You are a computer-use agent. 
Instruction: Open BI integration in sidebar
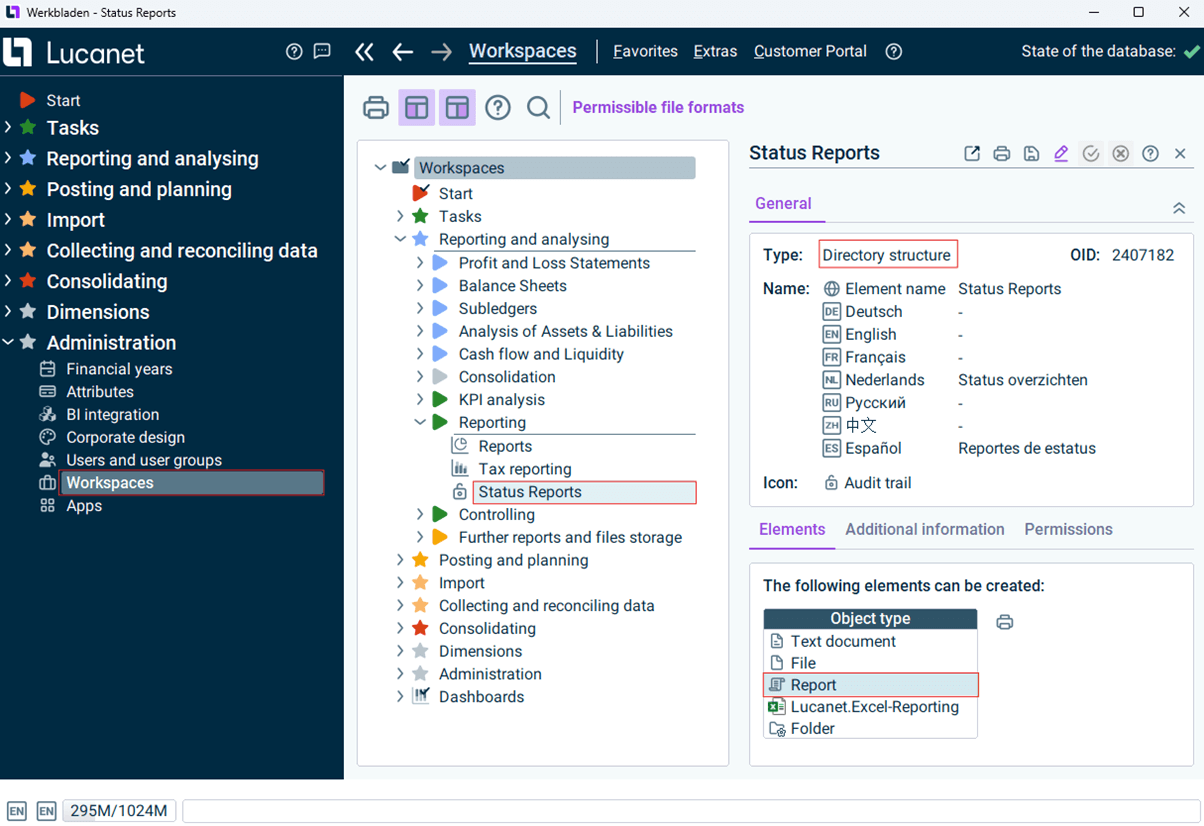(x=112, y=415)
